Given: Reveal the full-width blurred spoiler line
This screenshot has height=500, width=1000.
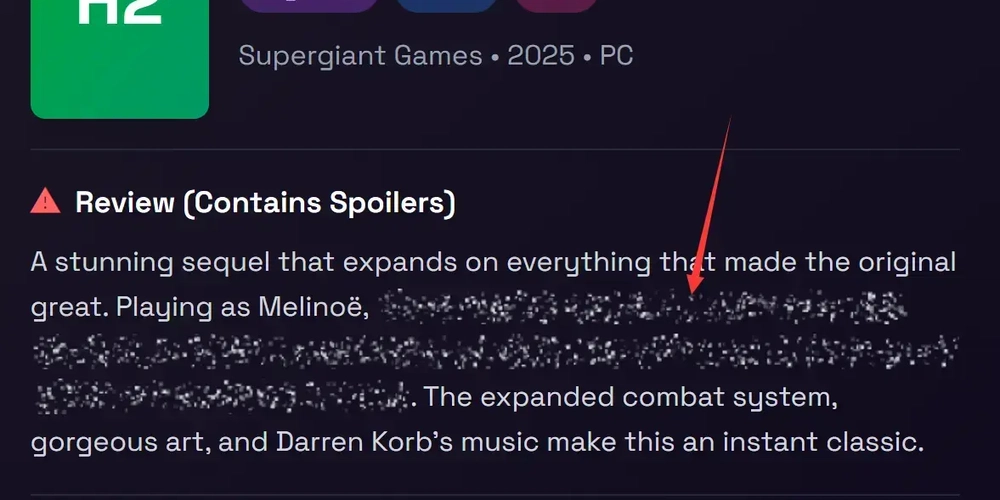Looking at the screenshot, I should (495, 352).
